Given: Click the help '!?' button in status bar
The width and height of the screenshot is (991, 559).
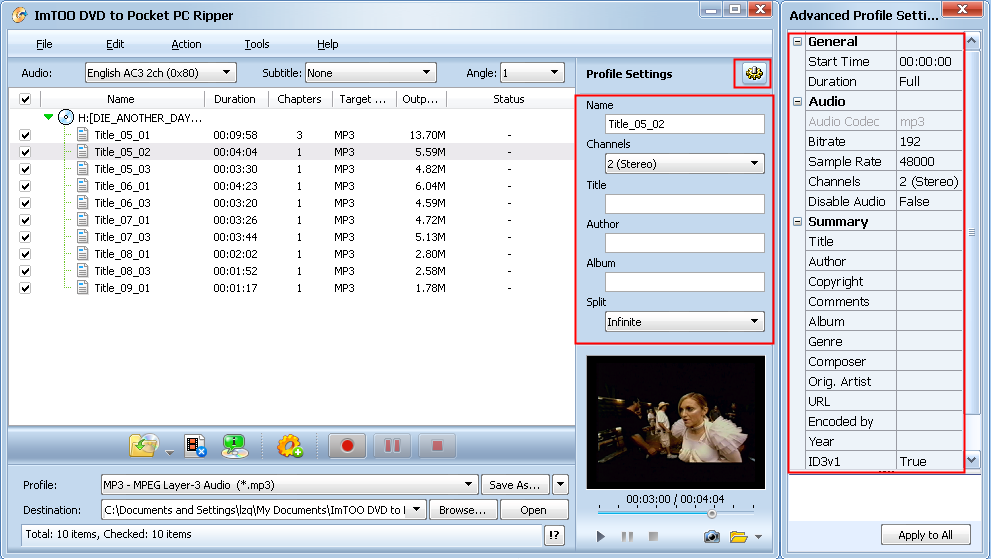Looking at the screenshot, I should [x=554, y=536].
